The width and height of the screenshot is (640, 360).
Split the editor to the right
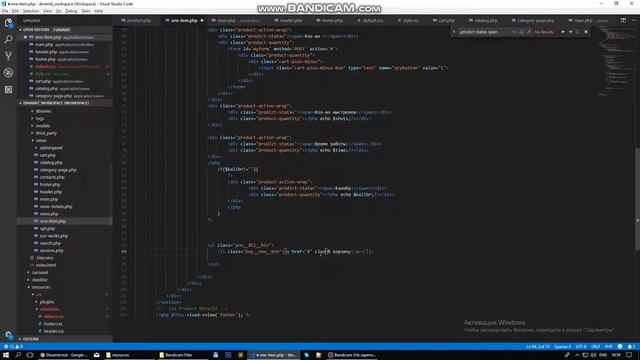(x=623, y=20)
